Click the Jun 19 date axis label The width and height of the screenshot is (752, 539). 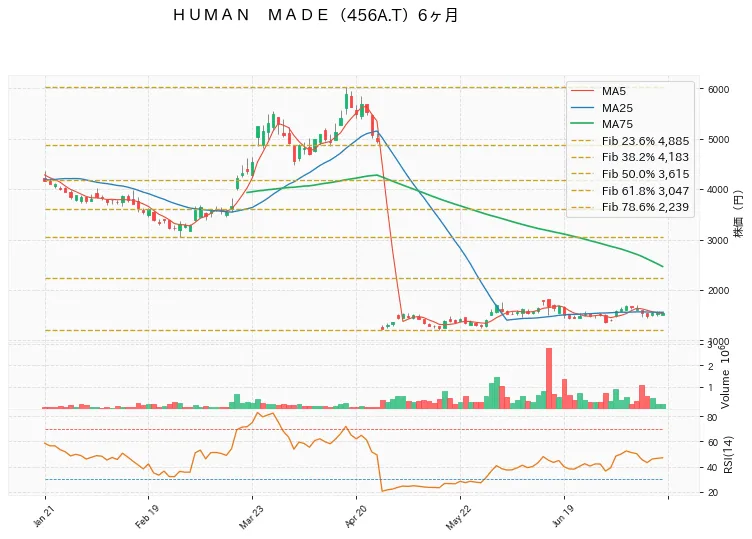pyautogui.click(x=562, y=516)
